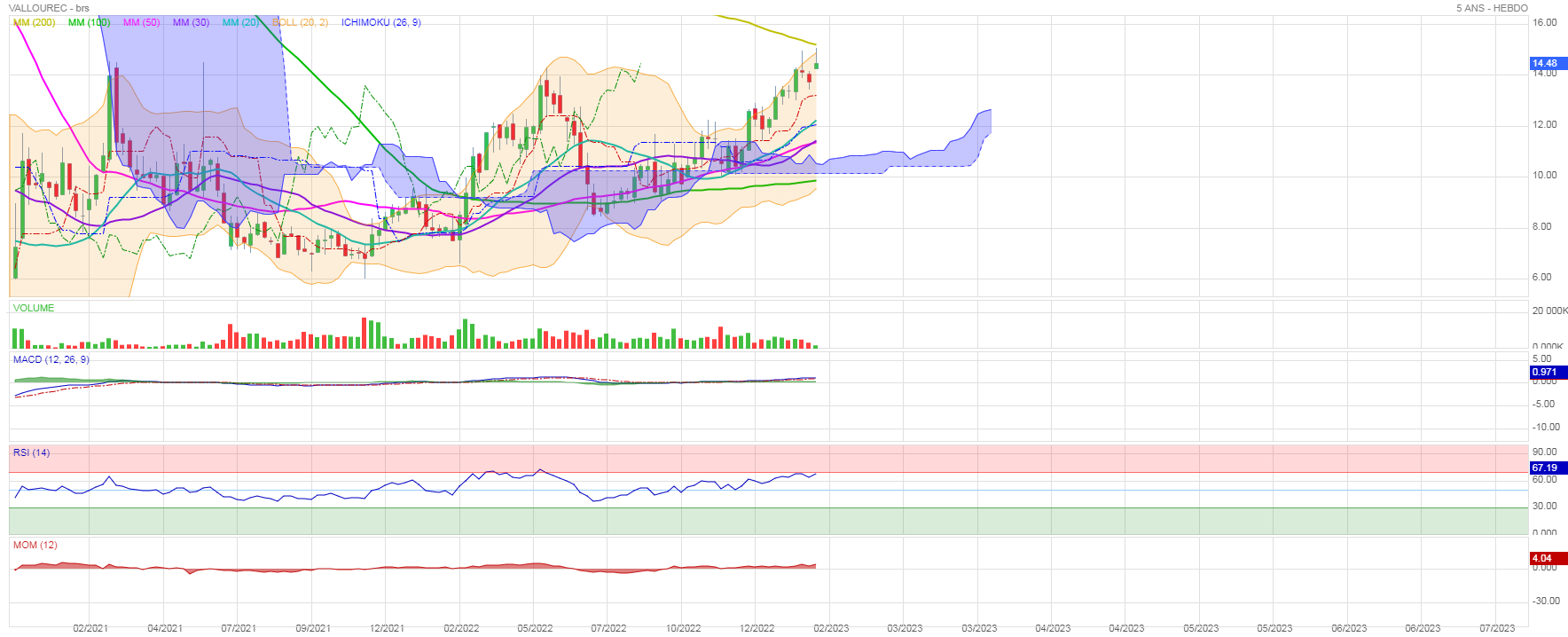1568x637 pixels.
Task: Click the current price tag 14.48
Action: [x=1548, y=63]
